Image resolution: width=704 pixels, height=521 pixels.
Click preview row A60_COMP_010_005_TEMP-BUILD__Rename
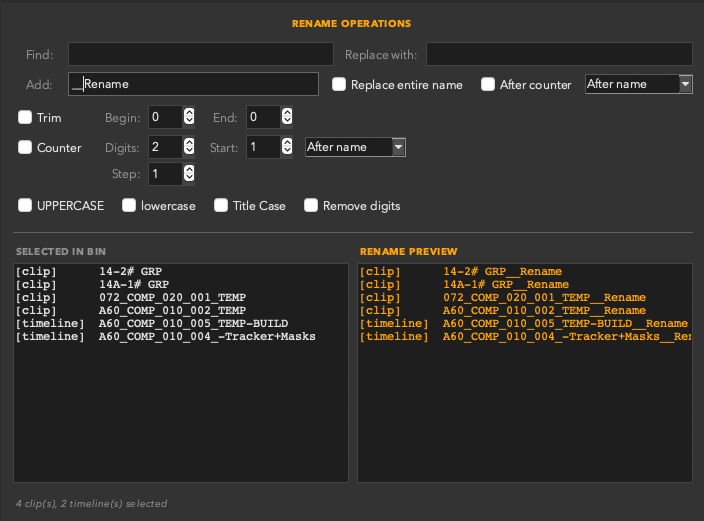[x=524, y=323]
